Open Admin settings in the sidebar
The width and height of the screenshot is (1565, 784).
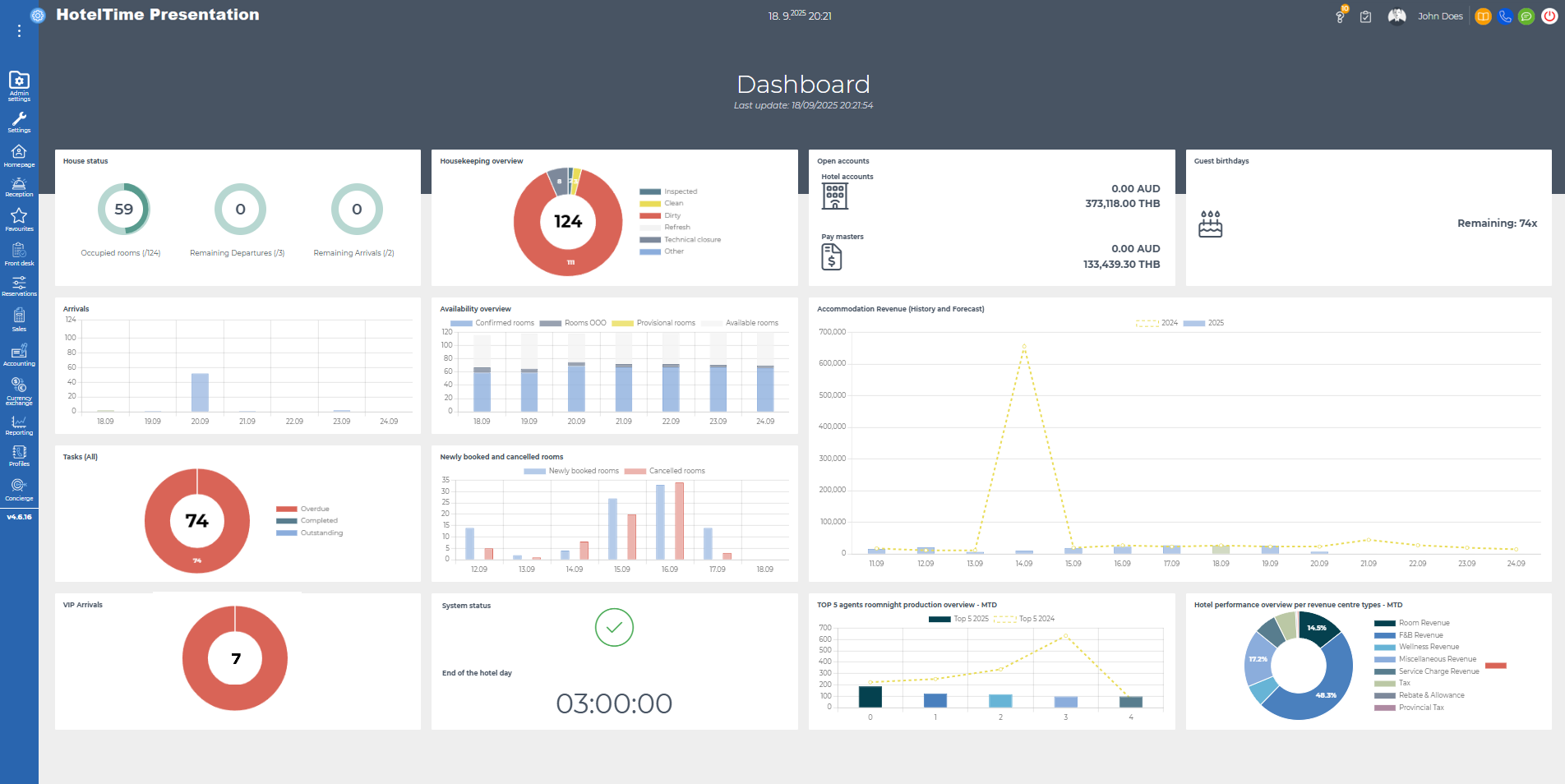19,85
